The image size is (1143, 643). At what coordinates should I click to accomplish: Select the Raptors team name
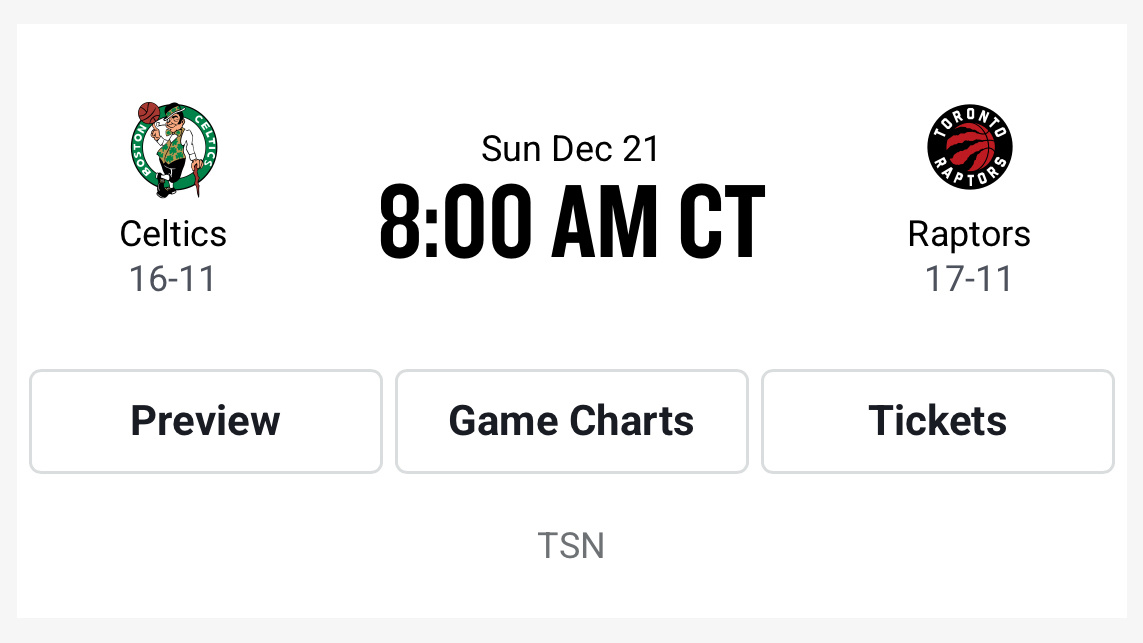click(x=969, y=233)
